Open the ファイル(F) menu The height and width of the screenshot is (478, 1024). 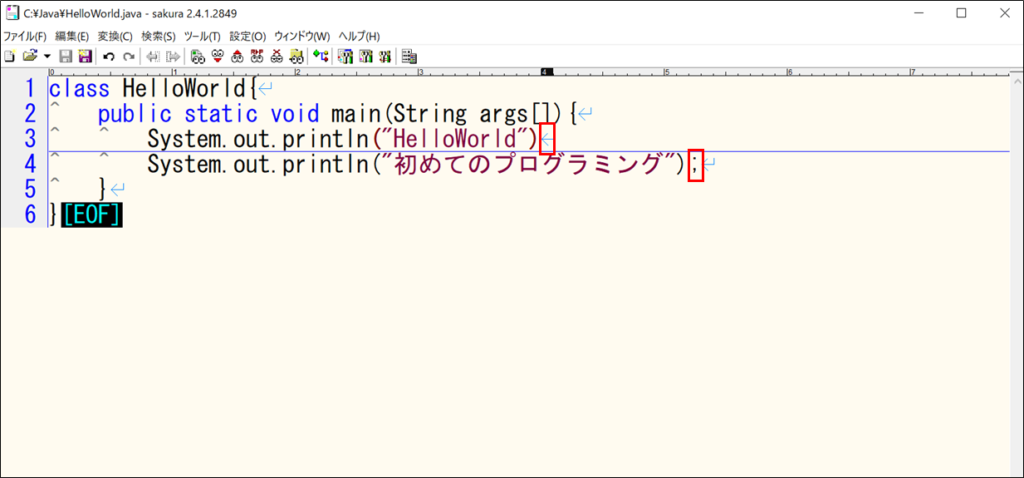pos(25,37)
